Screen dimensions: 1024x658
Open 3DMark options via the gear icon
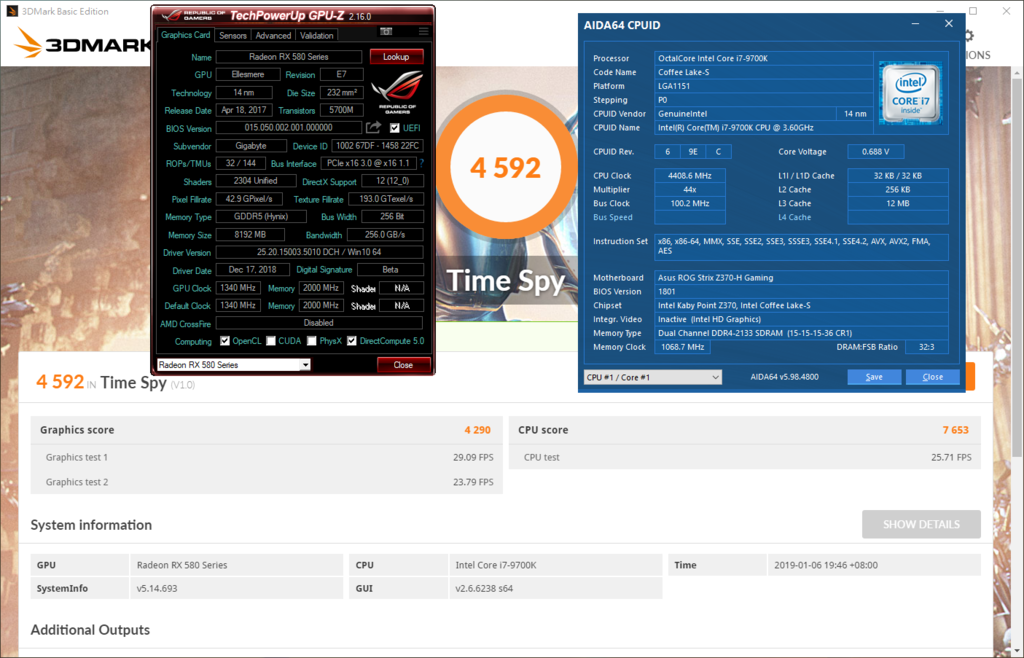[968, 35]
